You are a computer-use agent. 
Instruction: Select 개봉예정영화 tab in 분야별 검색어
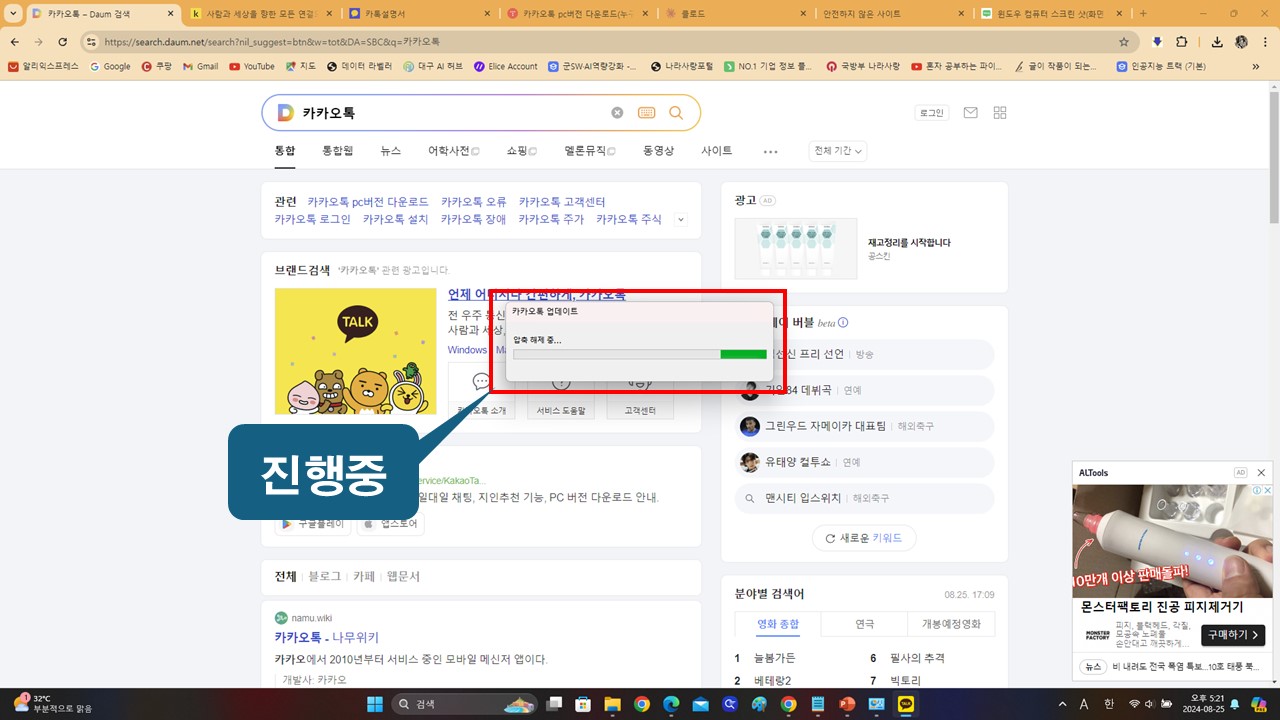pyautogui.click(x=951, y=624)
